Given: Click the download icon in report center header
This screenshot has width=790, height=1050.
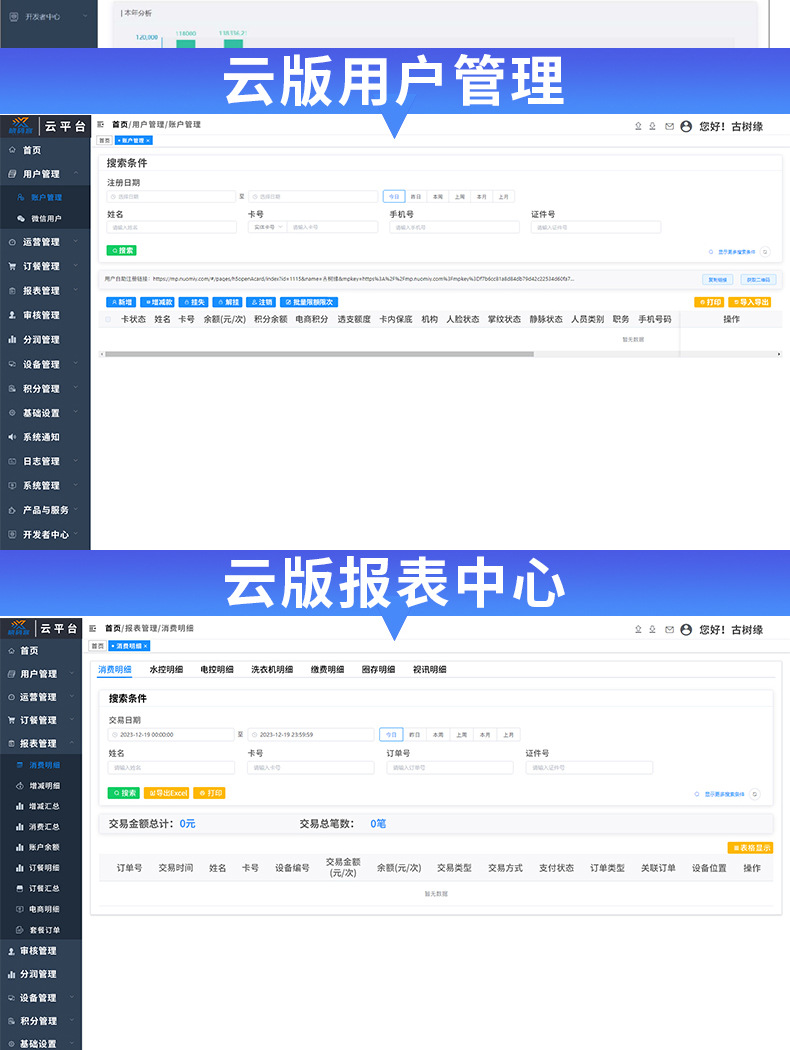Looking at the screenshot, I should 652,629.
